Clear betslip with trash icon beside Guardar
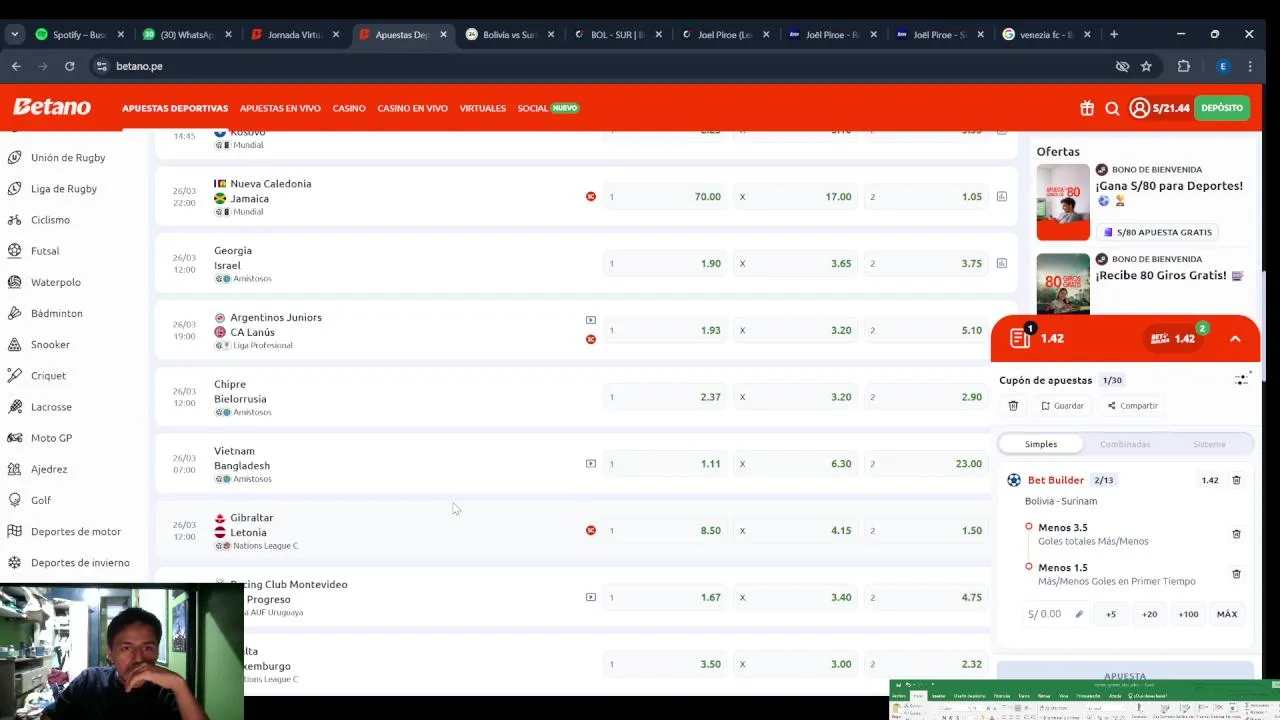Viewport: 1280px width, 720px height. tap(1013, 405)
